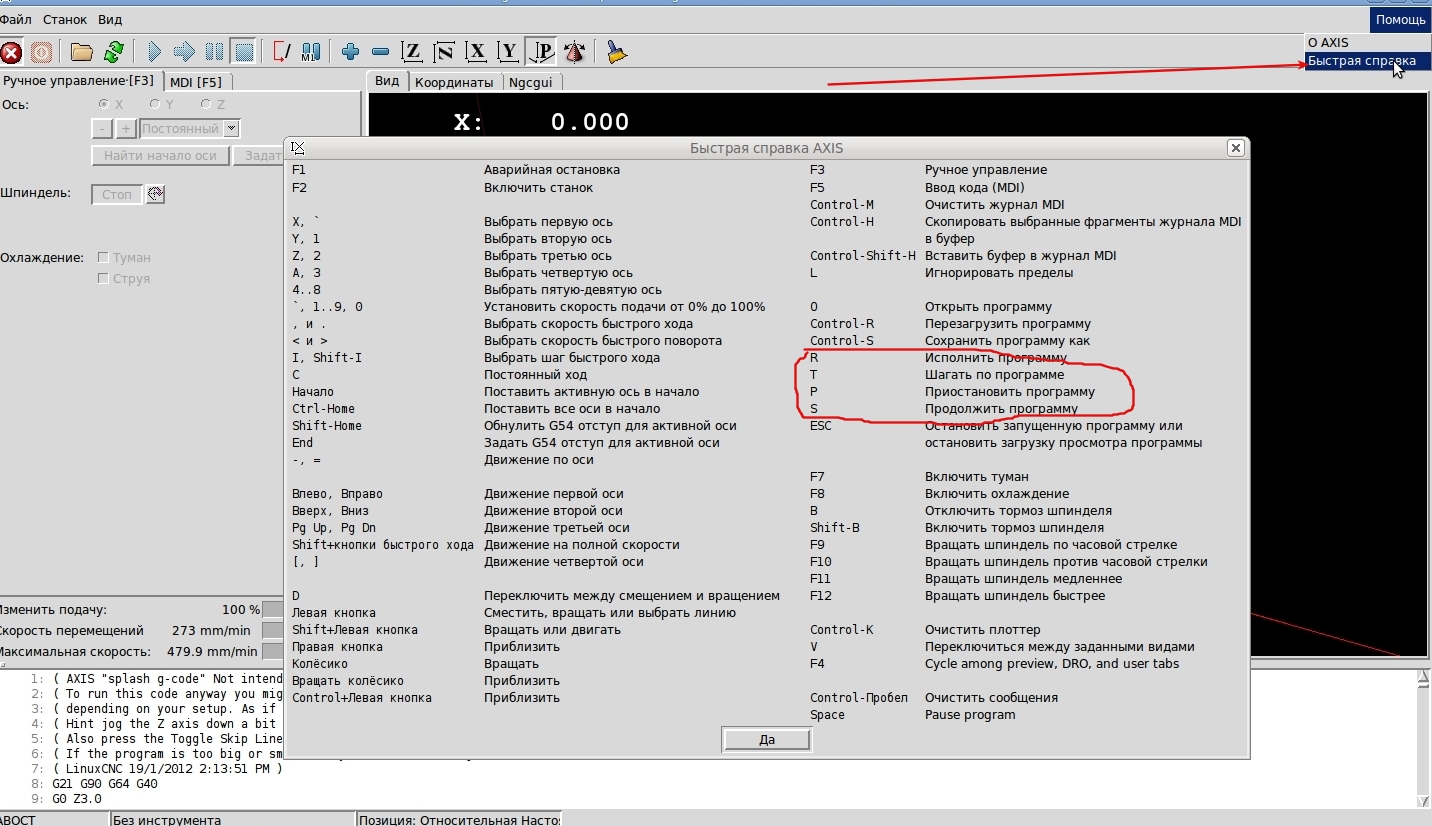Switch to the Y view icon
The height and width of the screenshot is (826, 1432).
point(508,52)
